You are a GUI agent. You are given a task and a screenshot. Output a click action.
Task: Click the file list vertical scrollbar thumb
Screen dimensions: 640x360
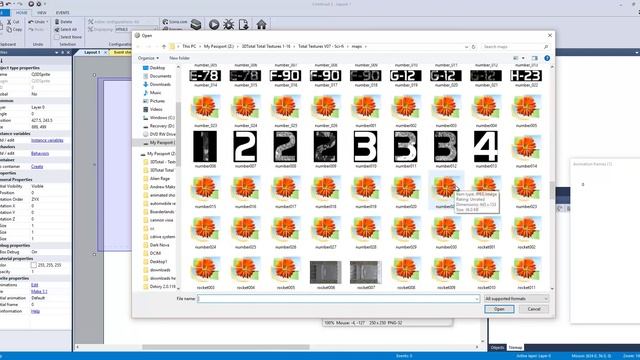[x=552, y=191]
